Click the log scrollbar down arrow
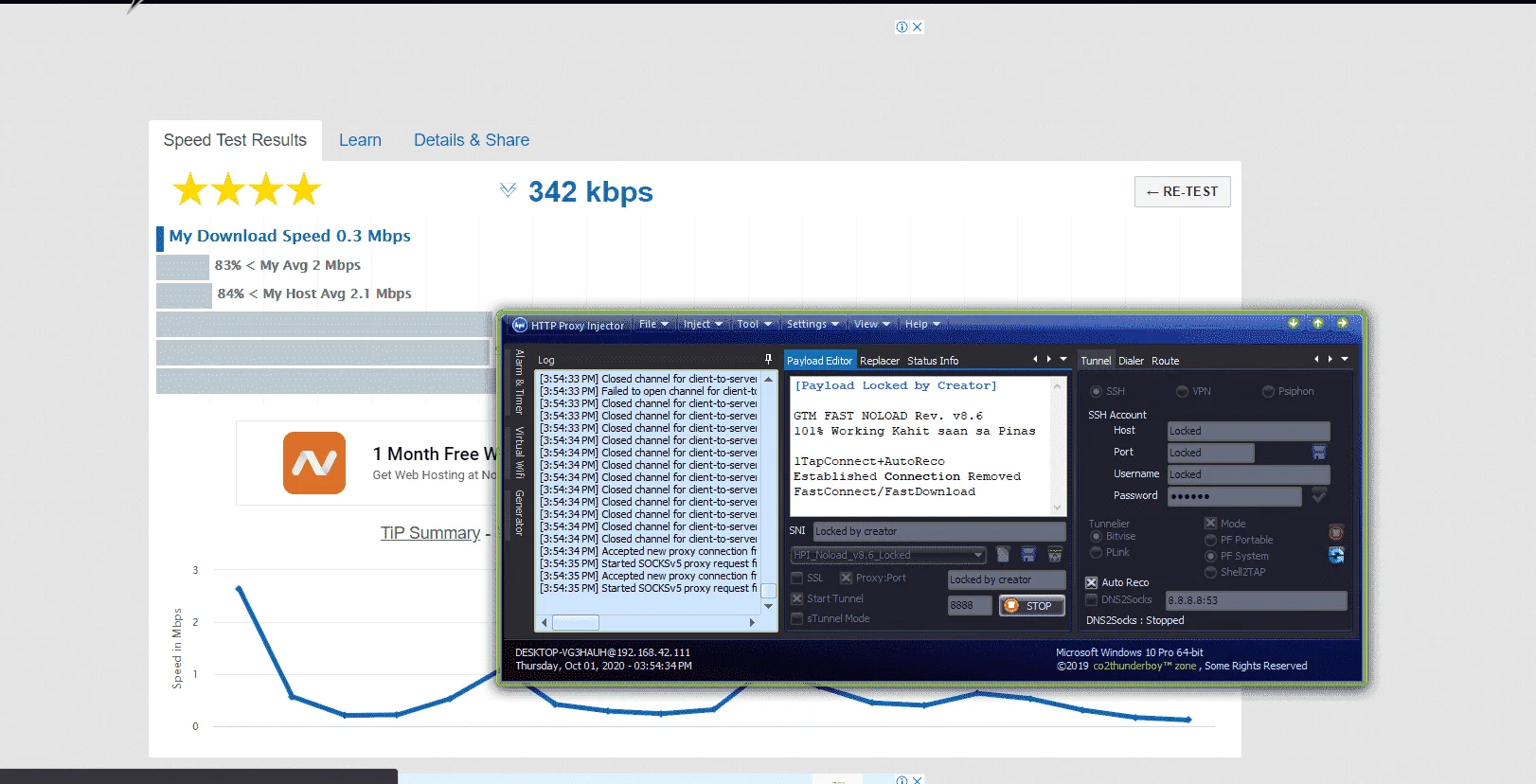The image size is (1536, 784). coord(769,606)
